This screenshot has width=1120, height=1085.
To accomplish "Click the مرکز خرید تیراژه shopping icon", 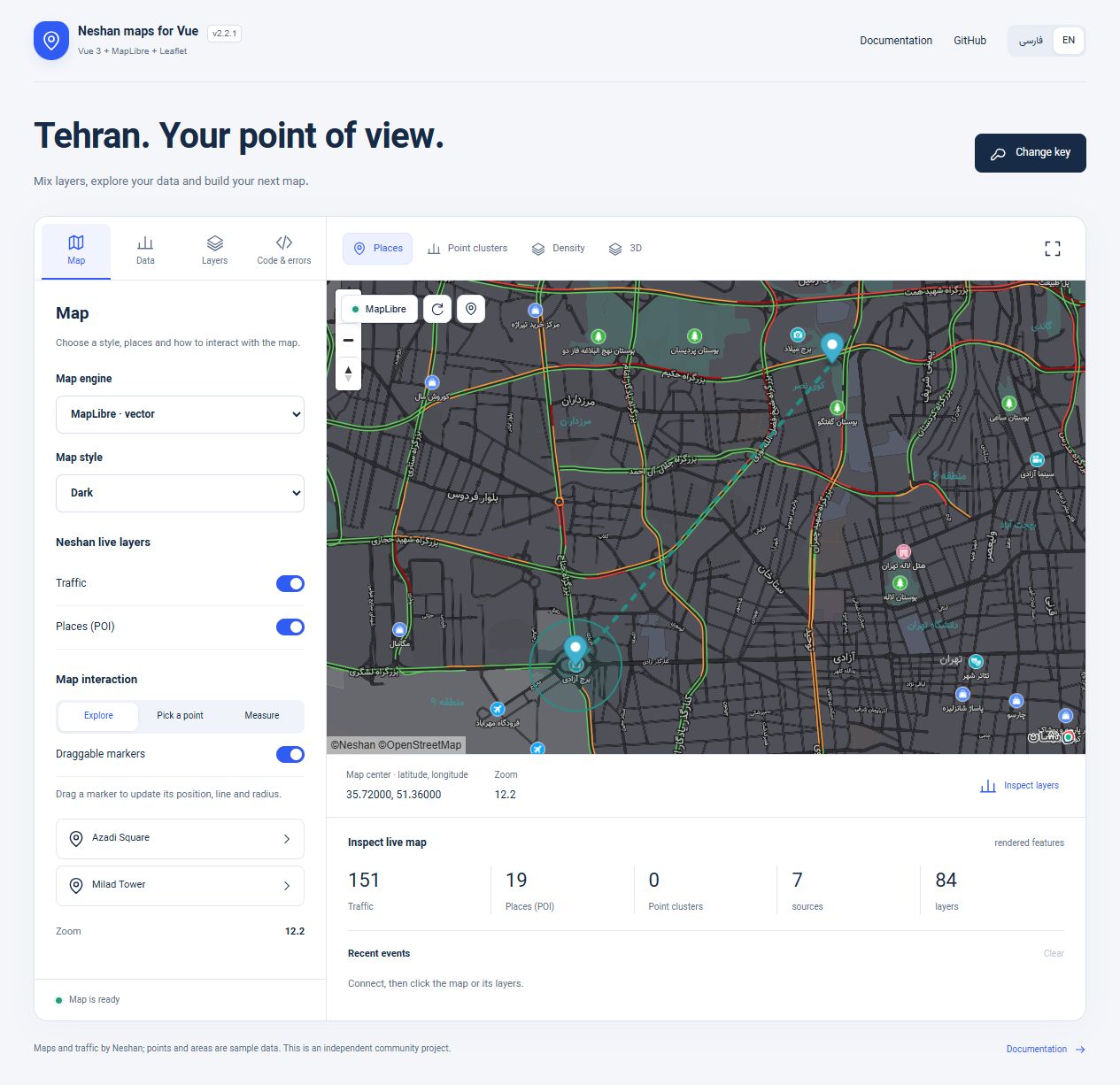I will [535, 311].
